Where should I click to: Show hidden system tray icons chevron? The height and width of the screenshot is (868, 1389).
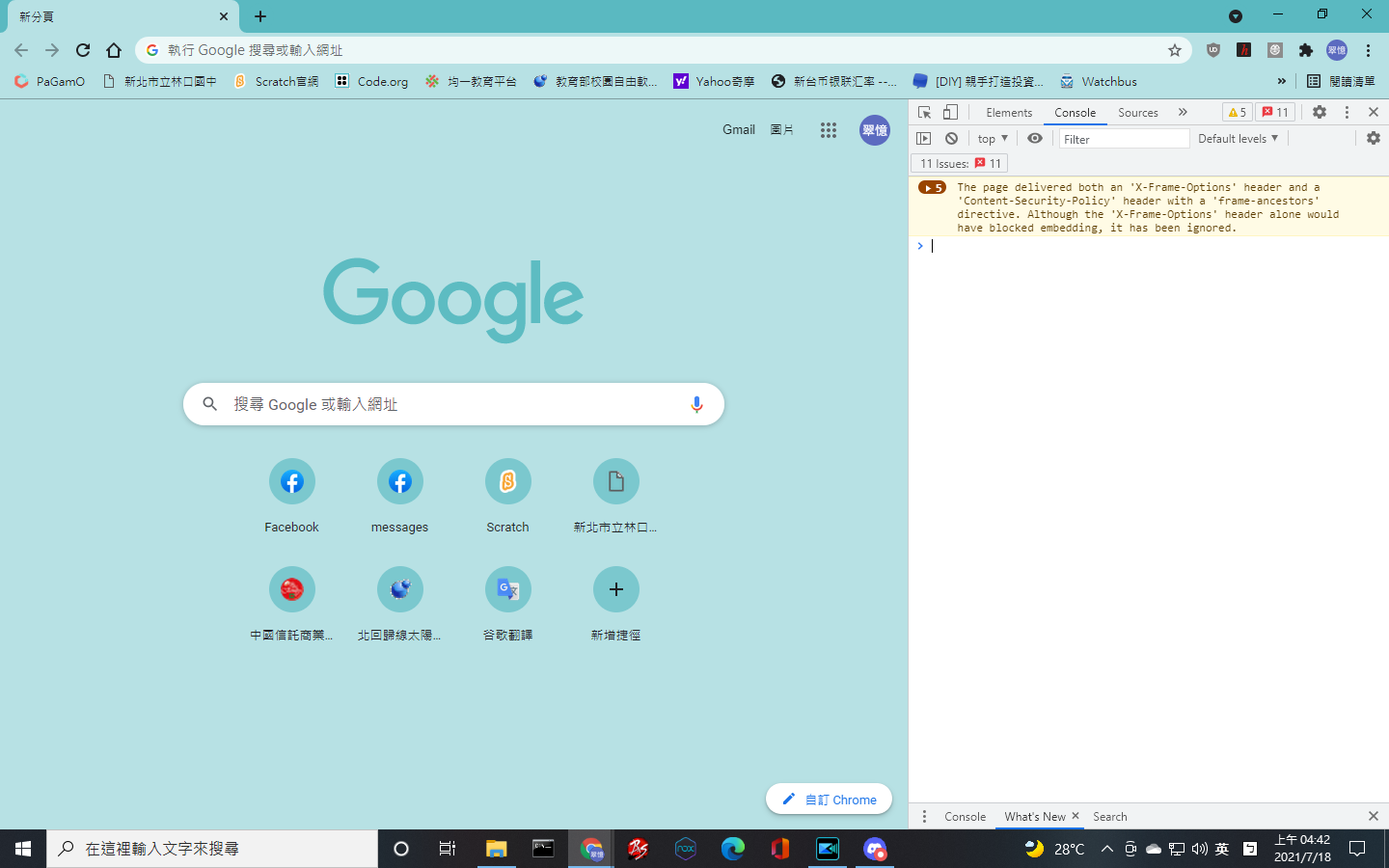1106,849
